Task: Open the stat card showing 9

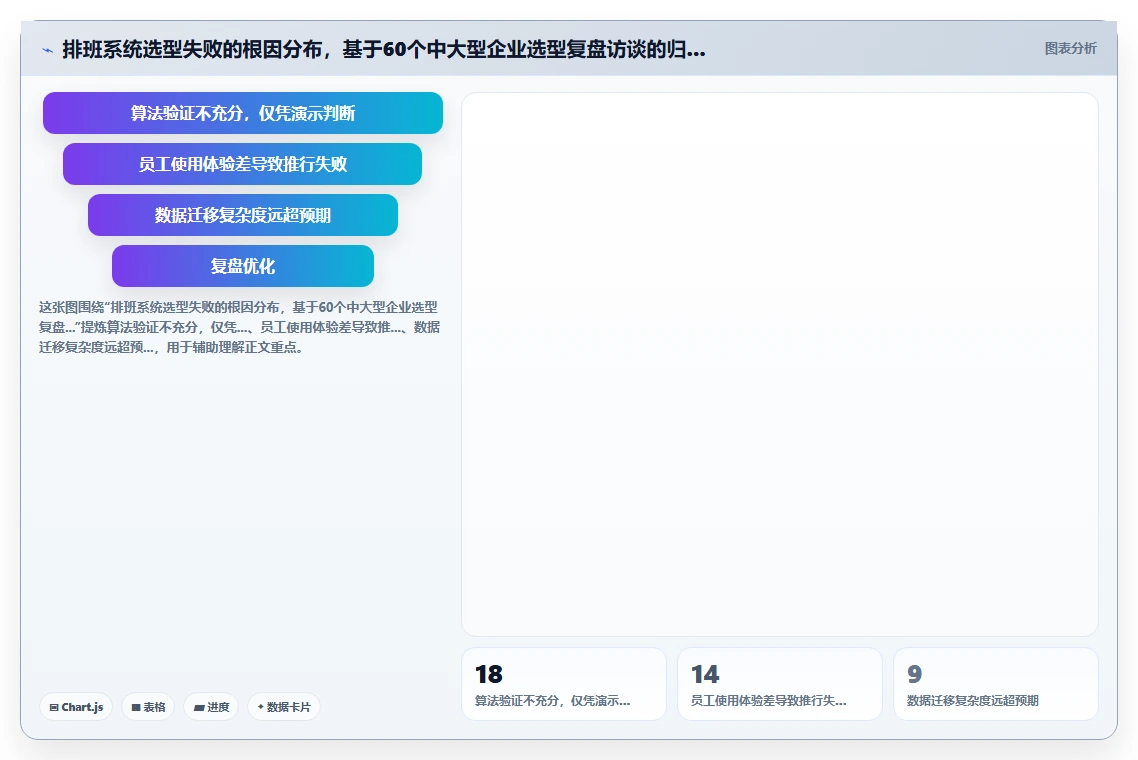Action: point(996,684)
